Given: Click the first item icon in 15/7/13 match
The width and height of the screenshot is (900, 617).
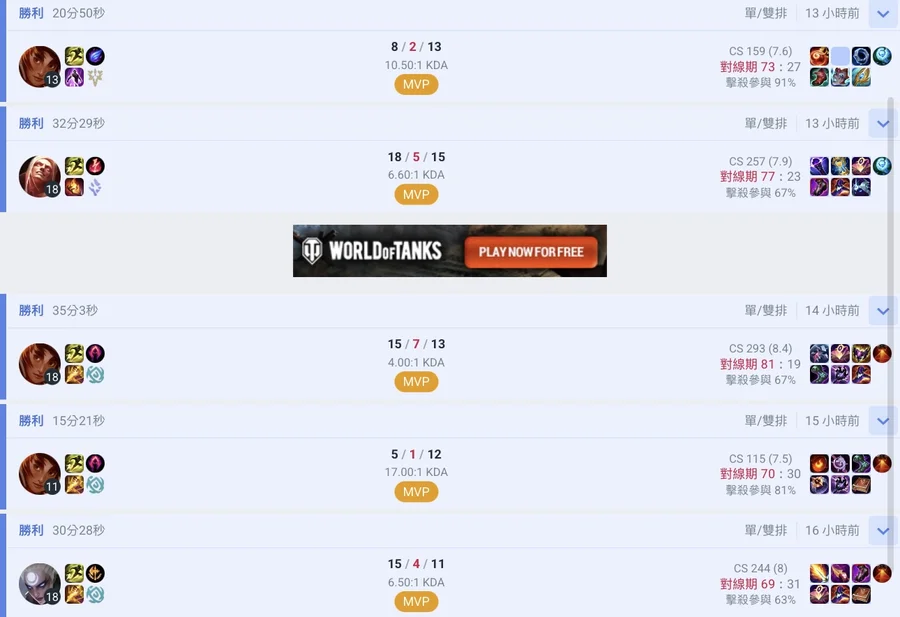Looking at the screenshot, I should tap(819, 353).
